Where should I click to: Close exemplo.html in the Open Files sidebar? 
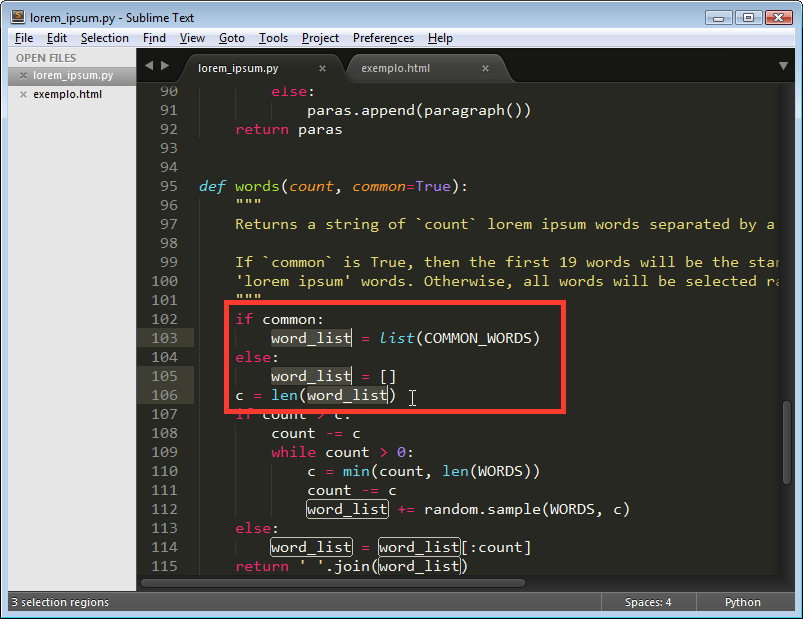23,94
